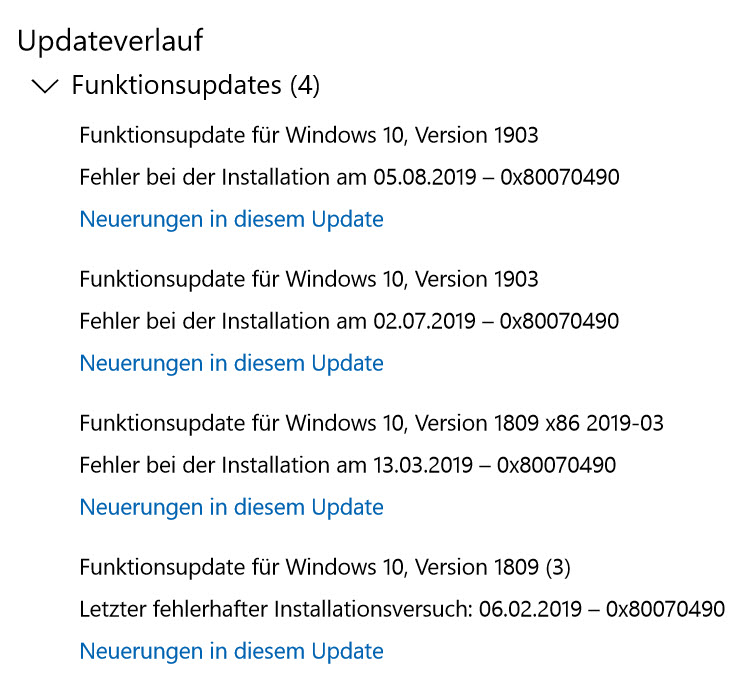The width and height of the screenshot is (756, 688).
Task: Click the Updateverlauf page heading
Action: click(x=111, y=40)
